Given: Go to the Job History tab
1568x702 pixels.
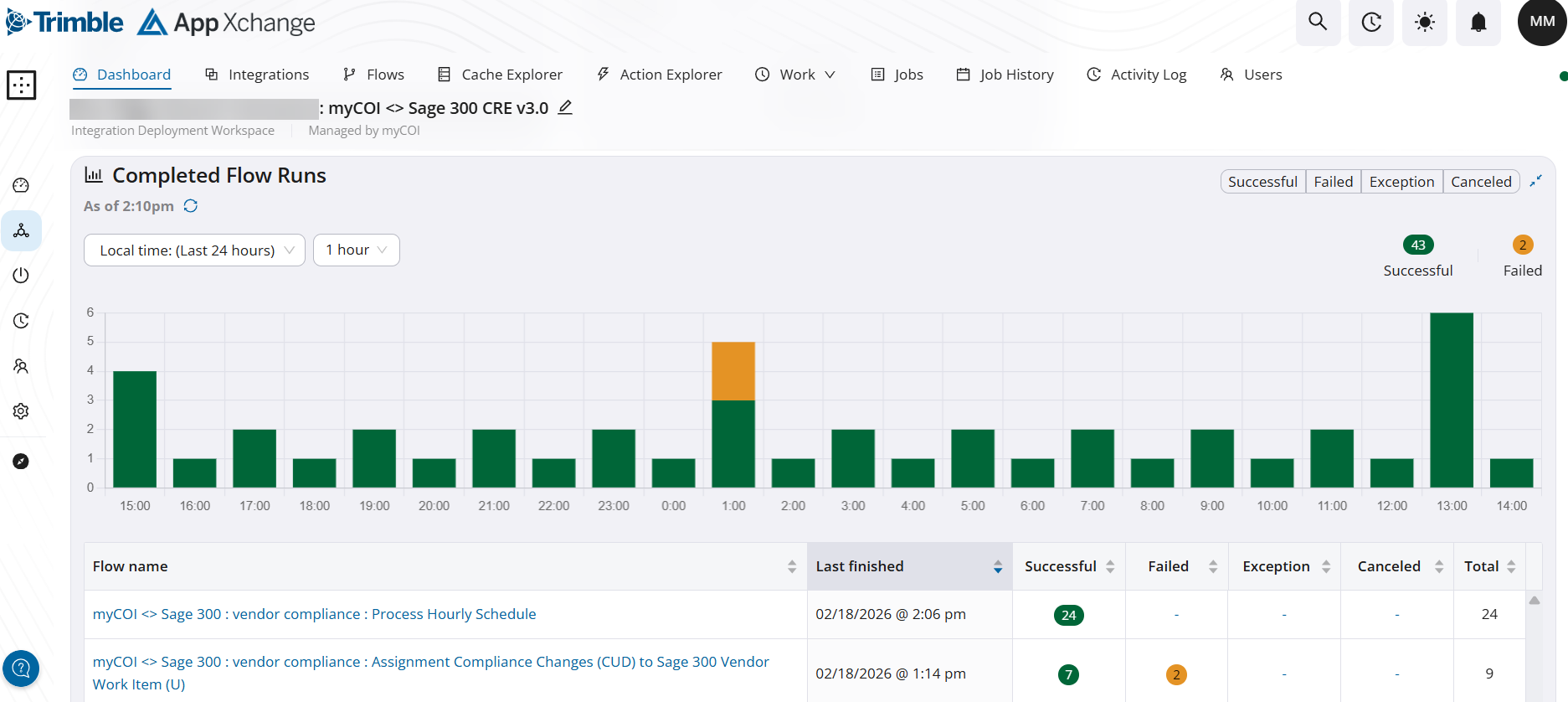Looking at the screenshot, I should tap(1005, 75).
